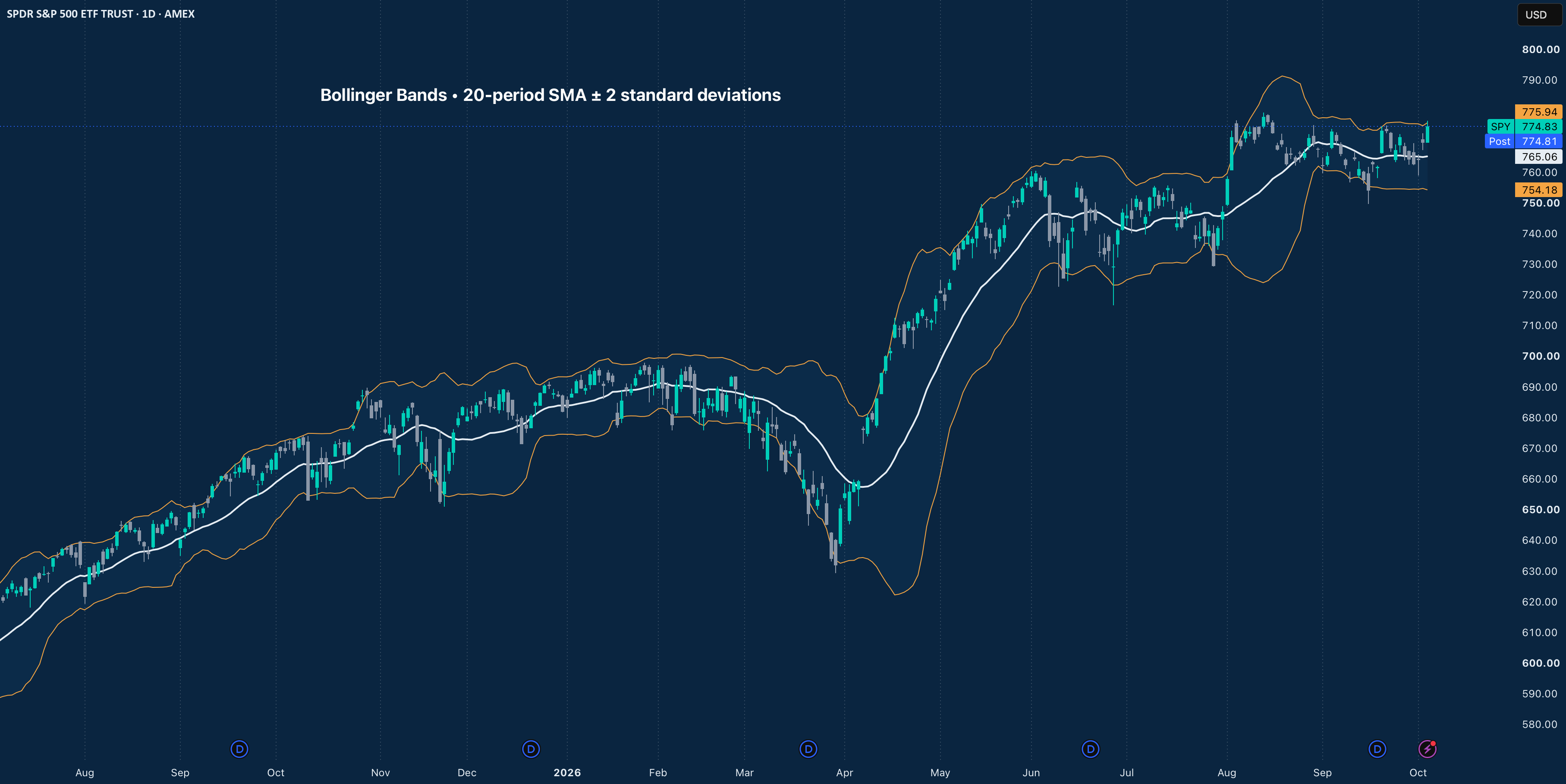Click the 800.00 price axis label
1566x784 pixels.
pos(1541,49)
